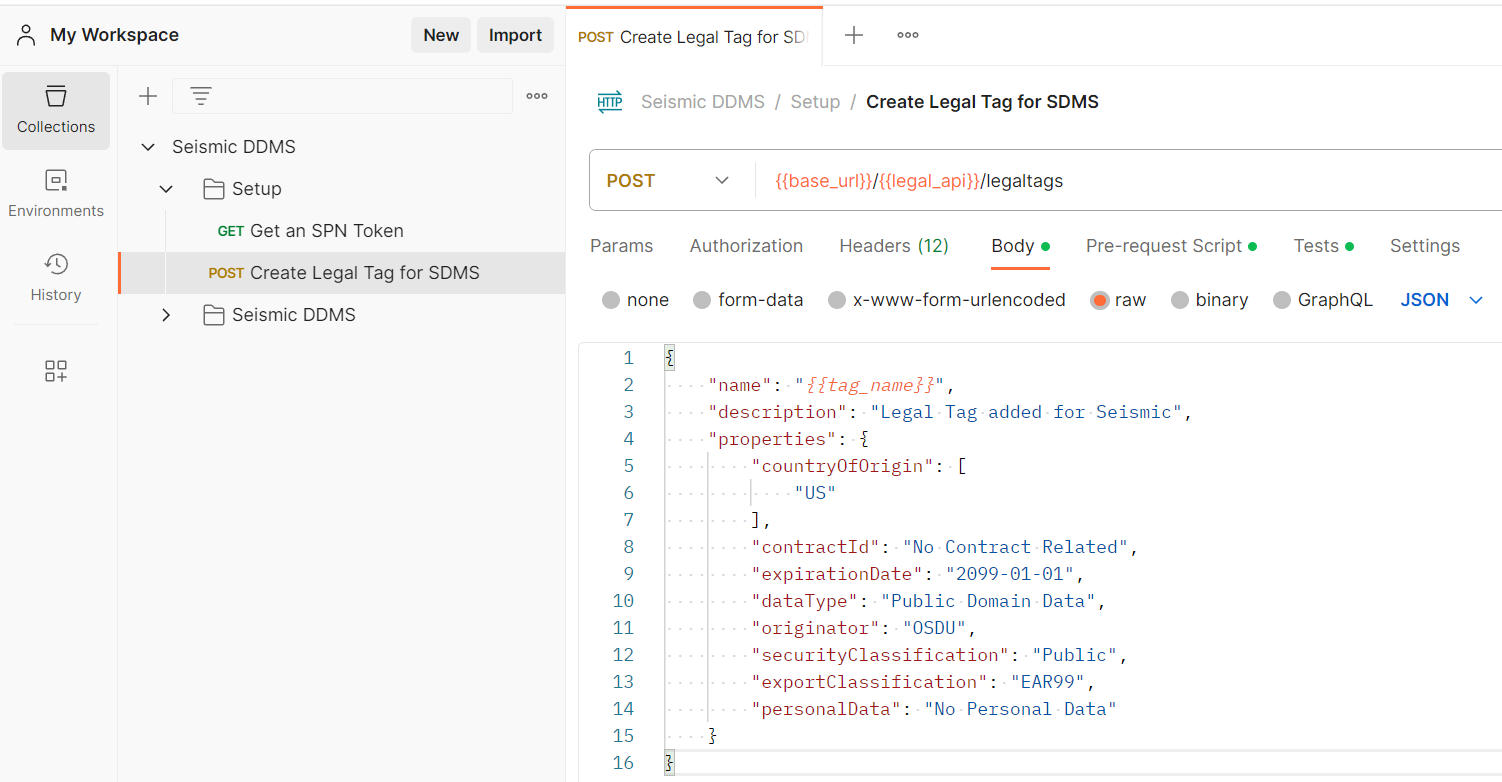The width and height of the screenshot is (1502, 782).
Task: Click Seismic DDMS breadcrumb link
Action: point(703,102)
